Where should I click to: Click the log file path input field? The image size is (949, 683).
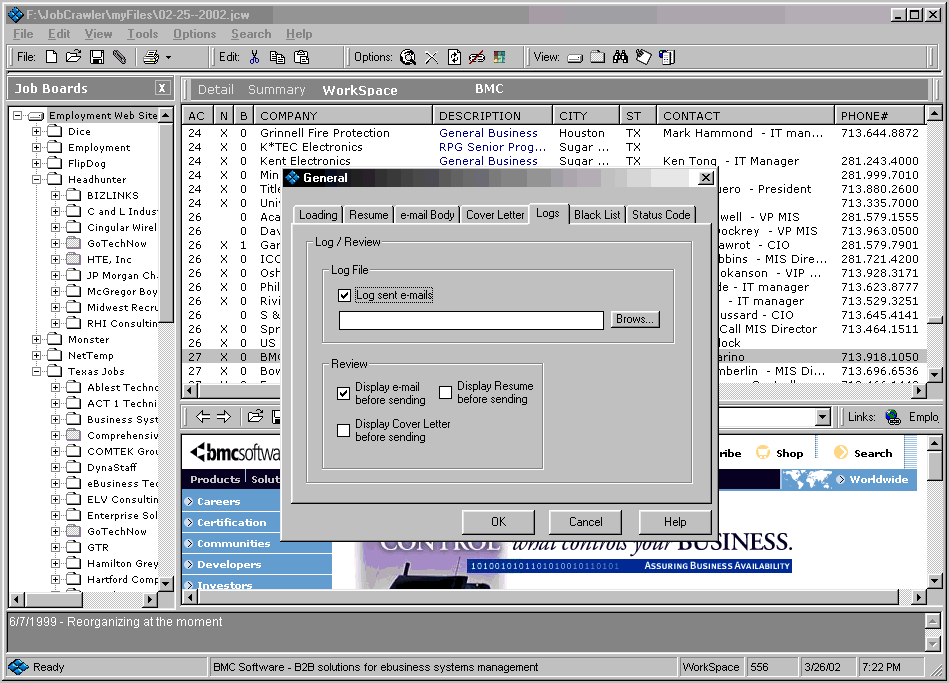(x=471, y=320)
